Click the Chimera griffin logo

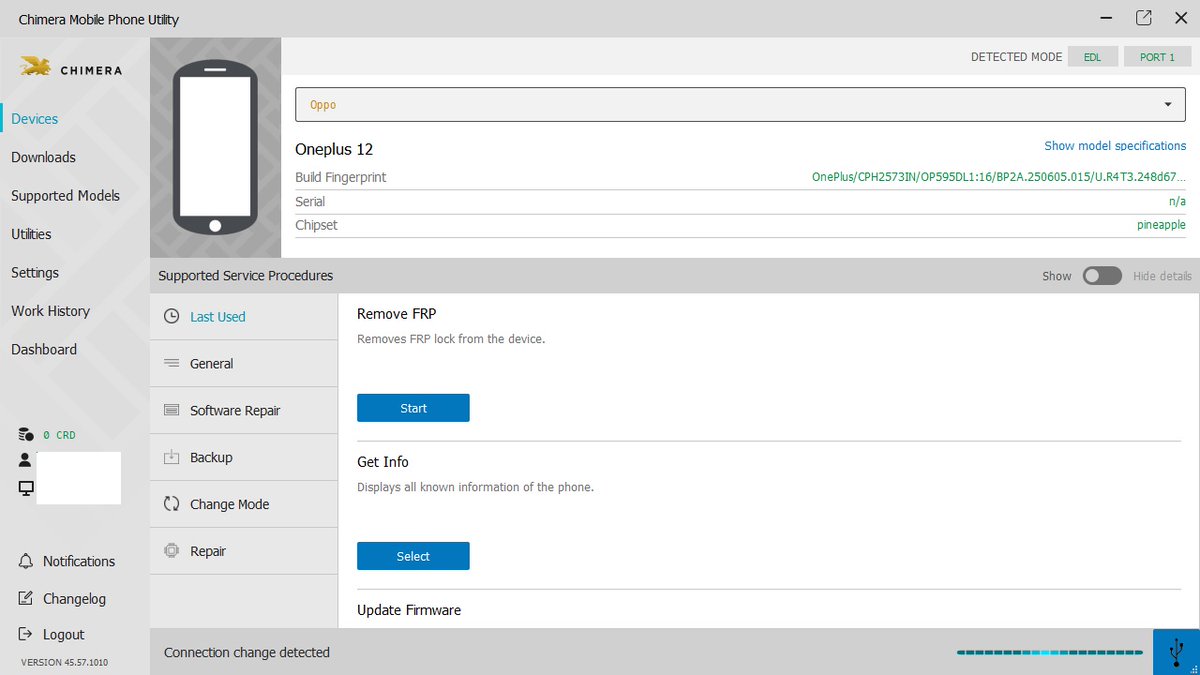[x=35, y=68]
